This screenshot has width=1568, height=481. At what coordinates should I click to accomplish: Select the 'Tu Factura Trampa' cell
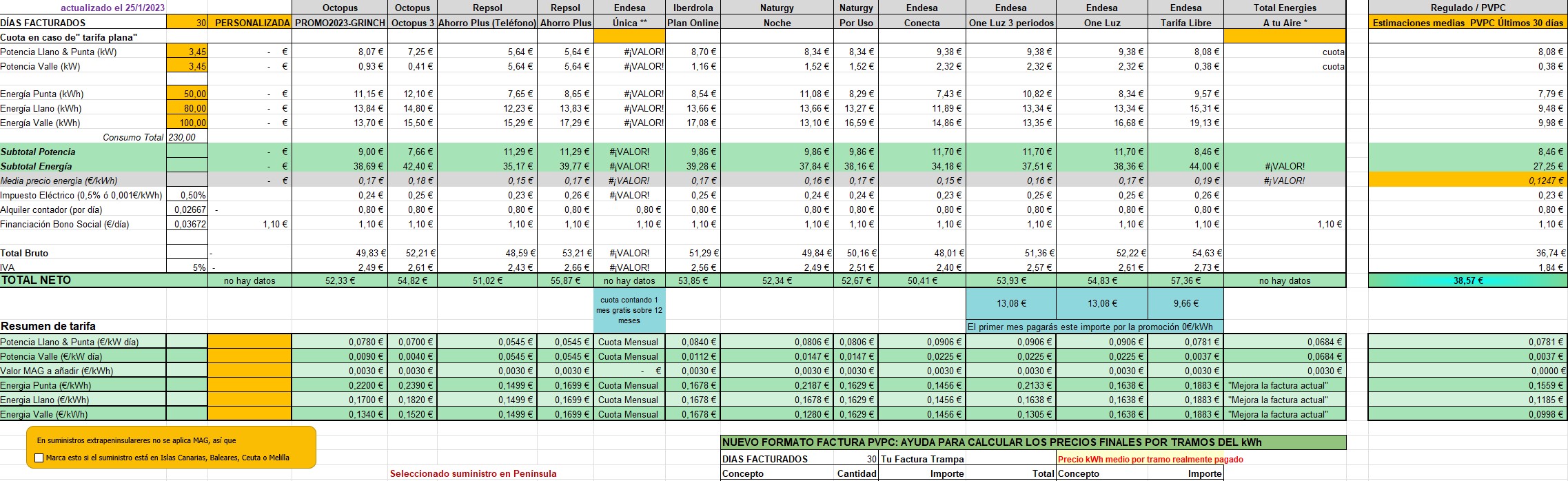pos(922,459)
